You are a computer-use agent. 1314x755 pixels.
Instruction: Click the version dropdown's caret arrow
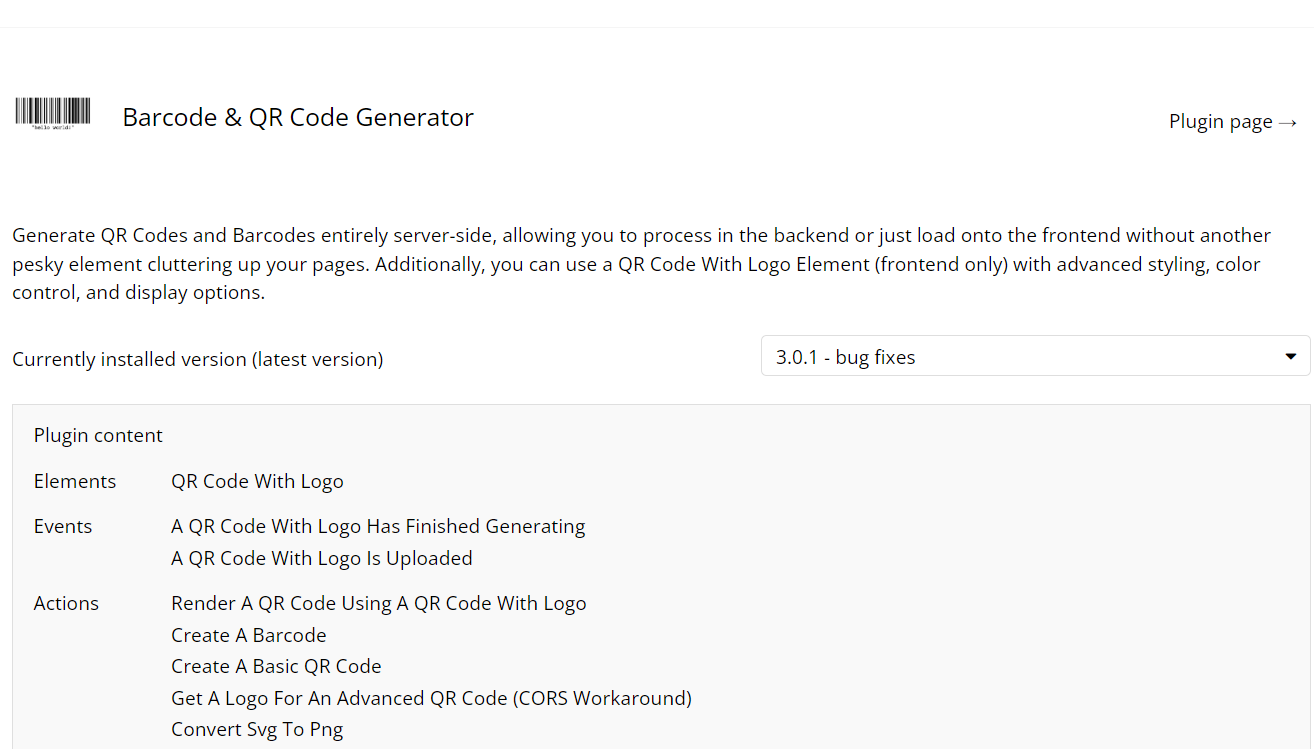[x=1290, y=357]
